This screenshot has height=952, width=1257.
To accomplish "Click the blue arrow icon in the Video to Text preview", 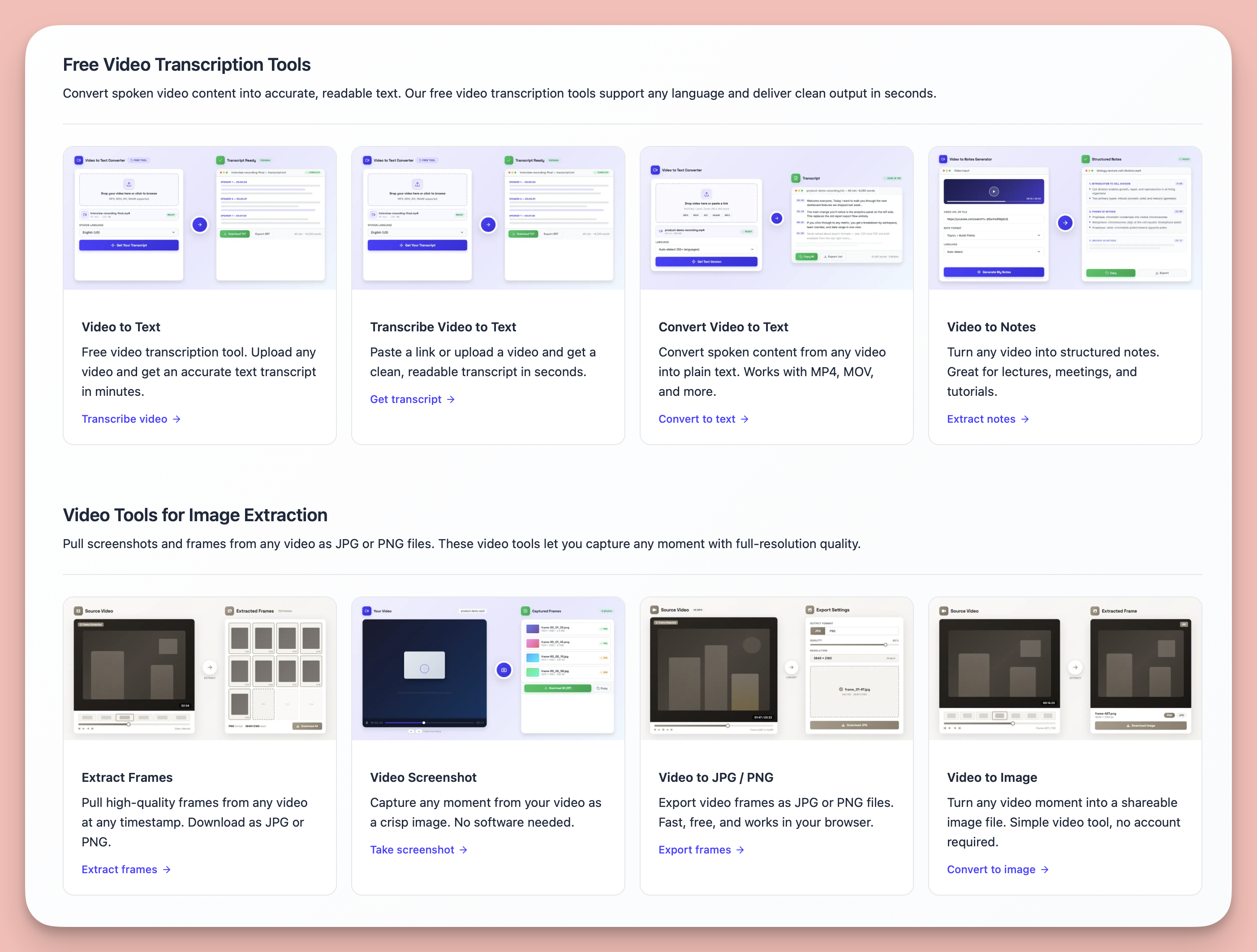I will pos(199,224).
